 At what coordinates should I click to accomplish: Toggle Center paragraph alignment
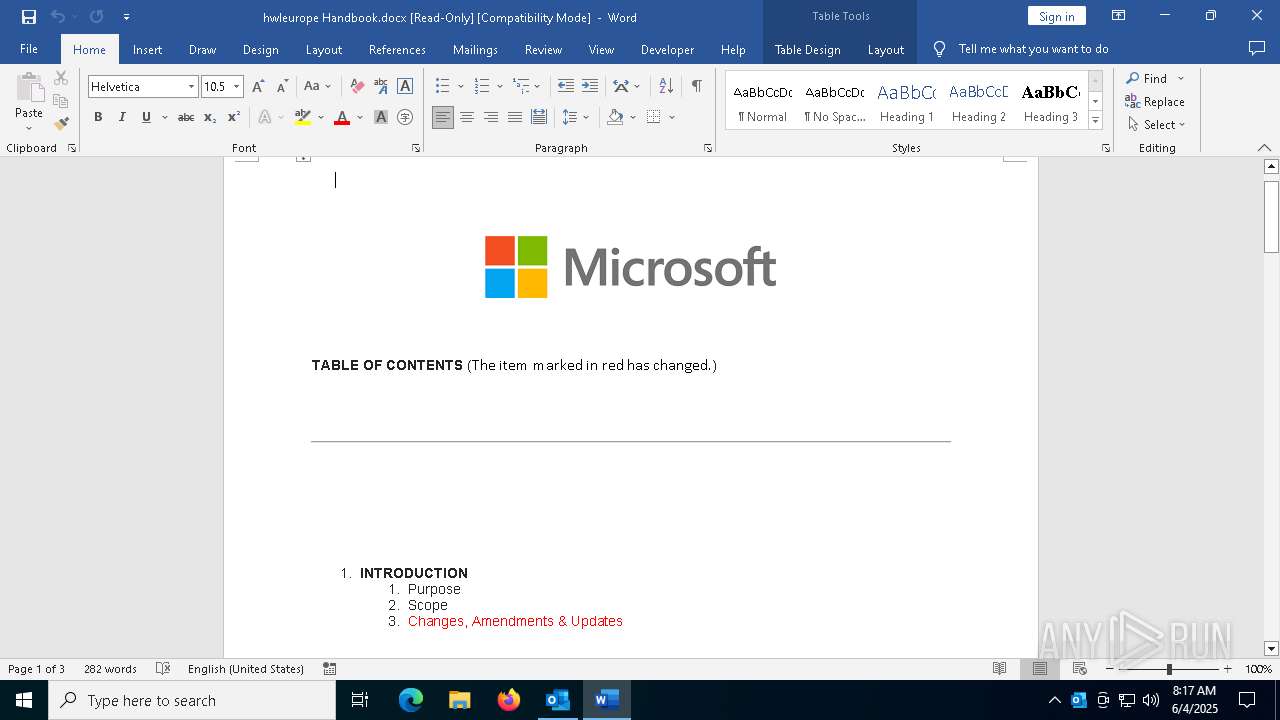[x=467, y=117]
